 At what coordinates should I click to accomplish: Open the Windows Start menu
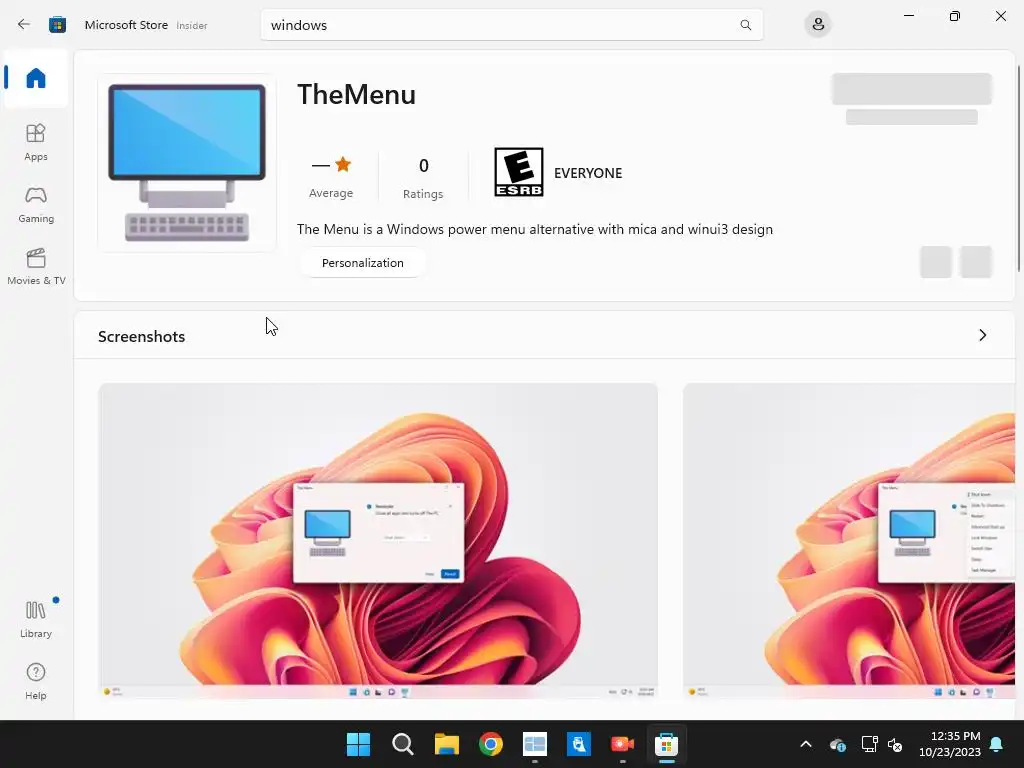click(358, 744)
